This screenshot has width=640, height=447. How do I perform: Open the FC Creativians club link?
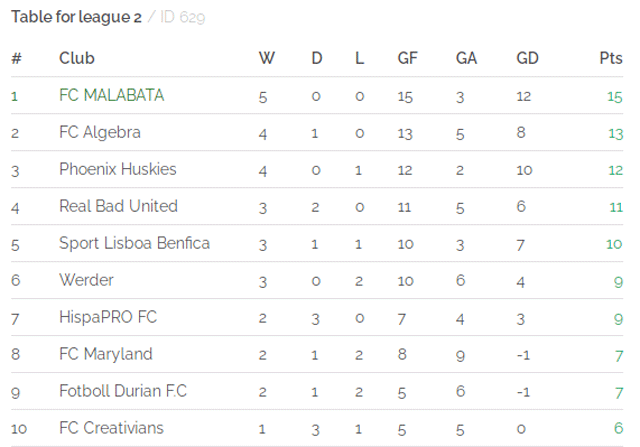click(111, 428)
